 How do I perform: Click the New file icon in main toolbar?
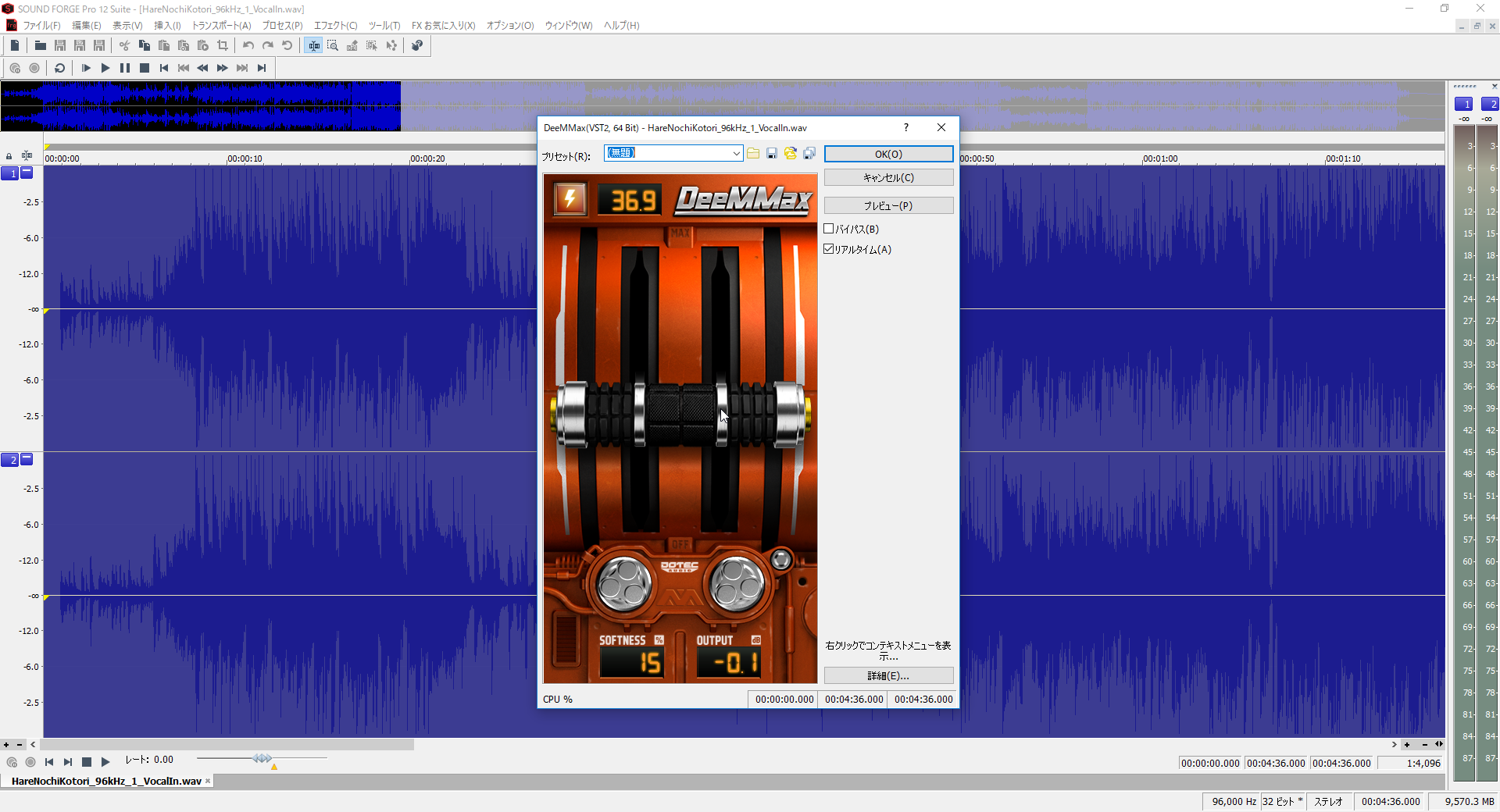point(15,45)
